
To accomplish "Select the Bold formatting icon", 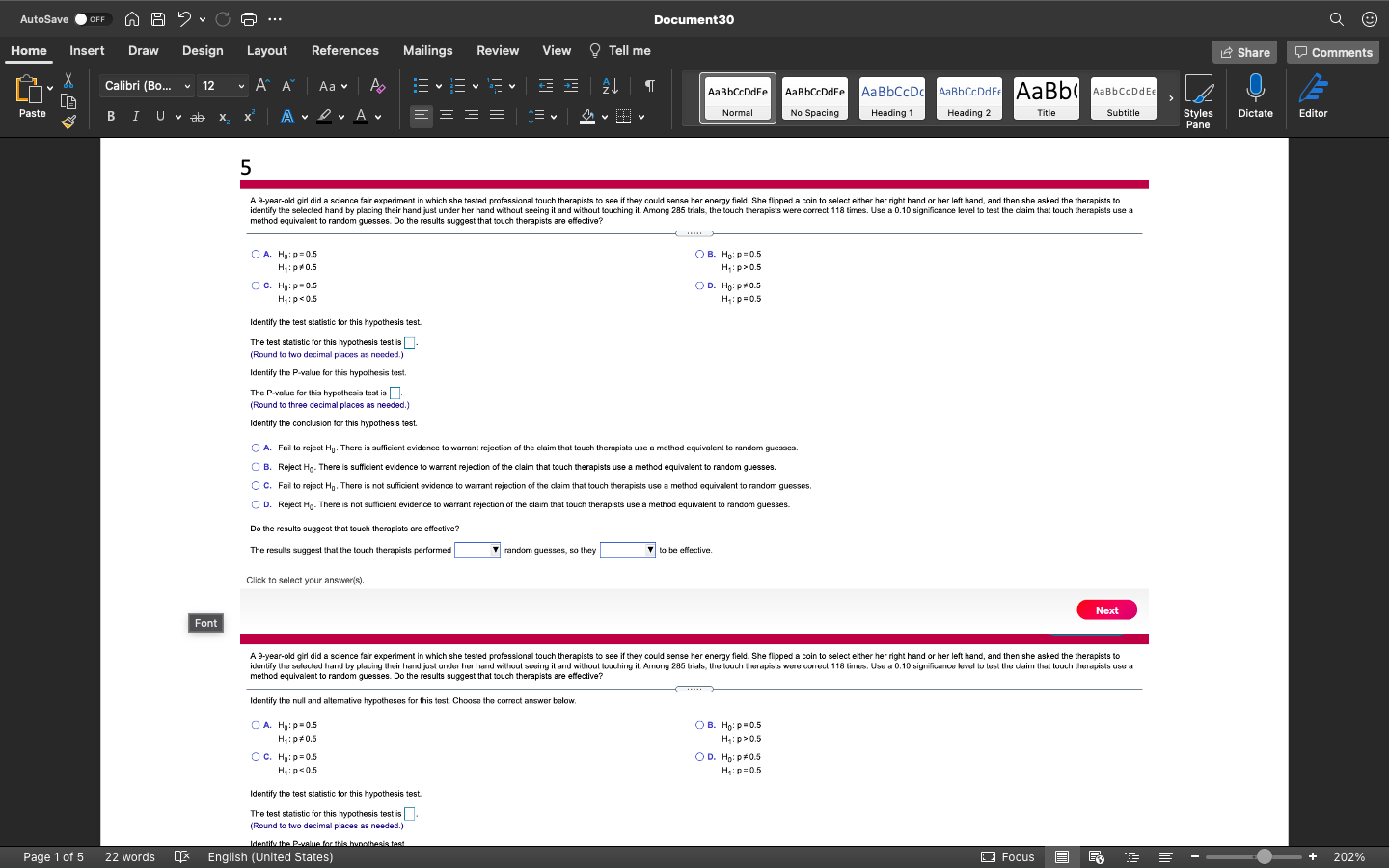I will (x=110, y=116).
